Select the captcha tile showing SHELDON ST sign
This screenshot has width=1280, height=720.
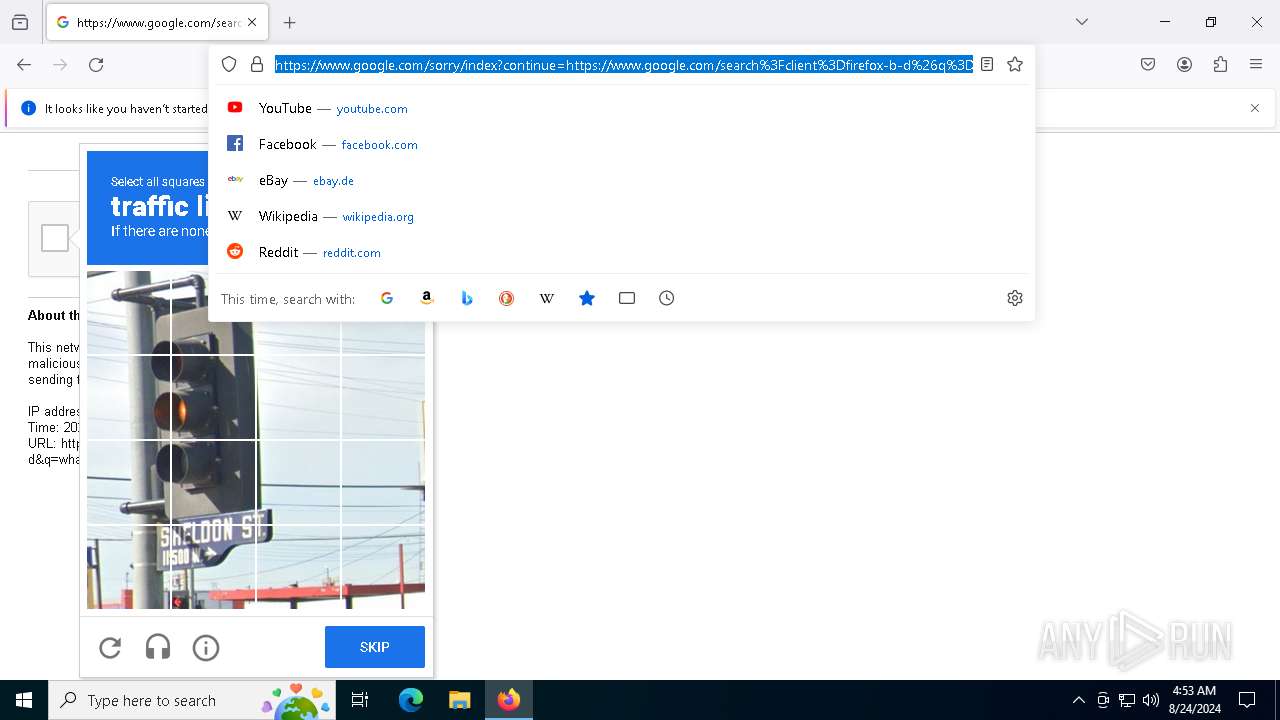pyautogui.click(x=214, y=566)
